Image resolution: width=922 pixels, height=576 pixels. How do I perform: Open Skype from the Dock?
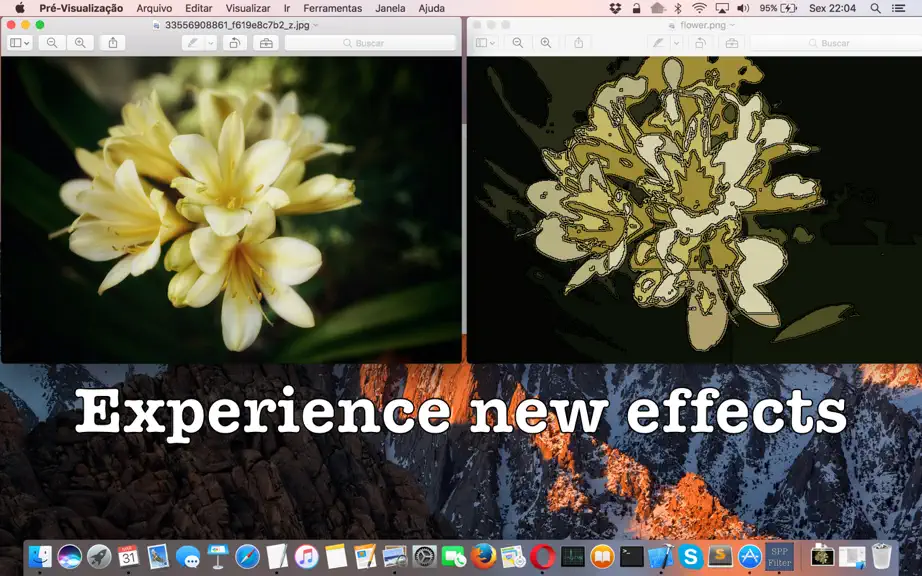click(690, 556)
